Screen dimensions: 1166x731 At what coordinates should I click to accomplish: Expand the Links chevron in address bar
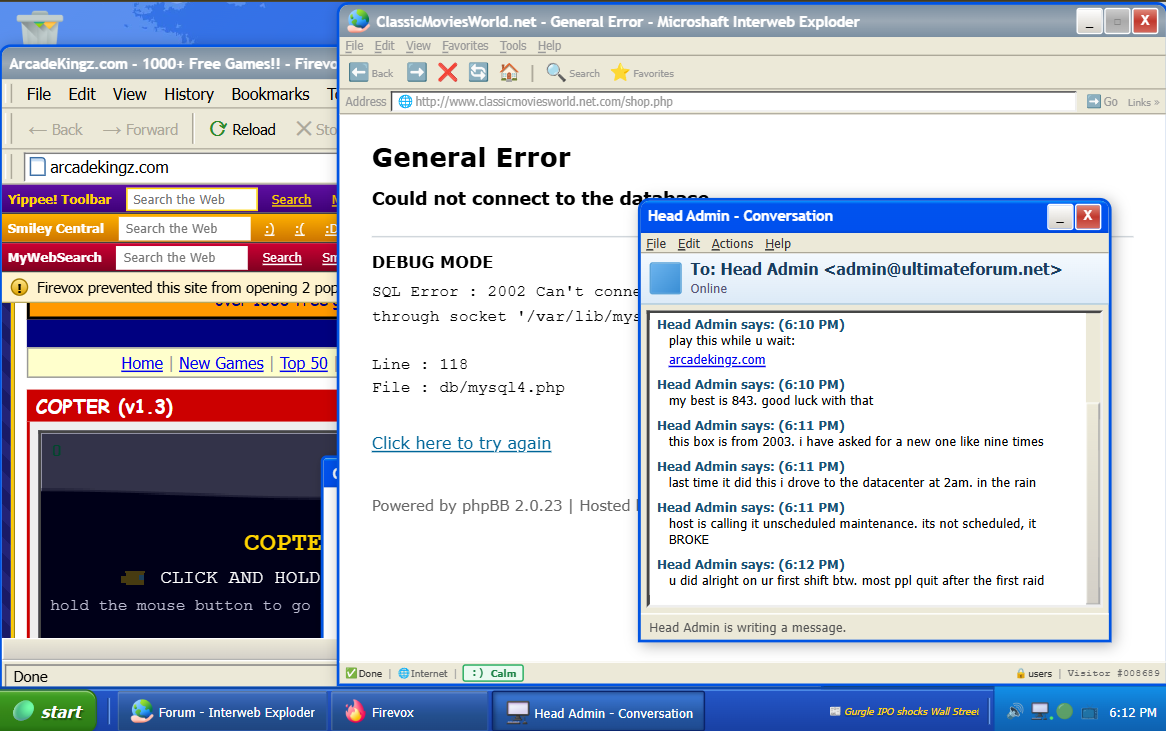(1143, 102)
